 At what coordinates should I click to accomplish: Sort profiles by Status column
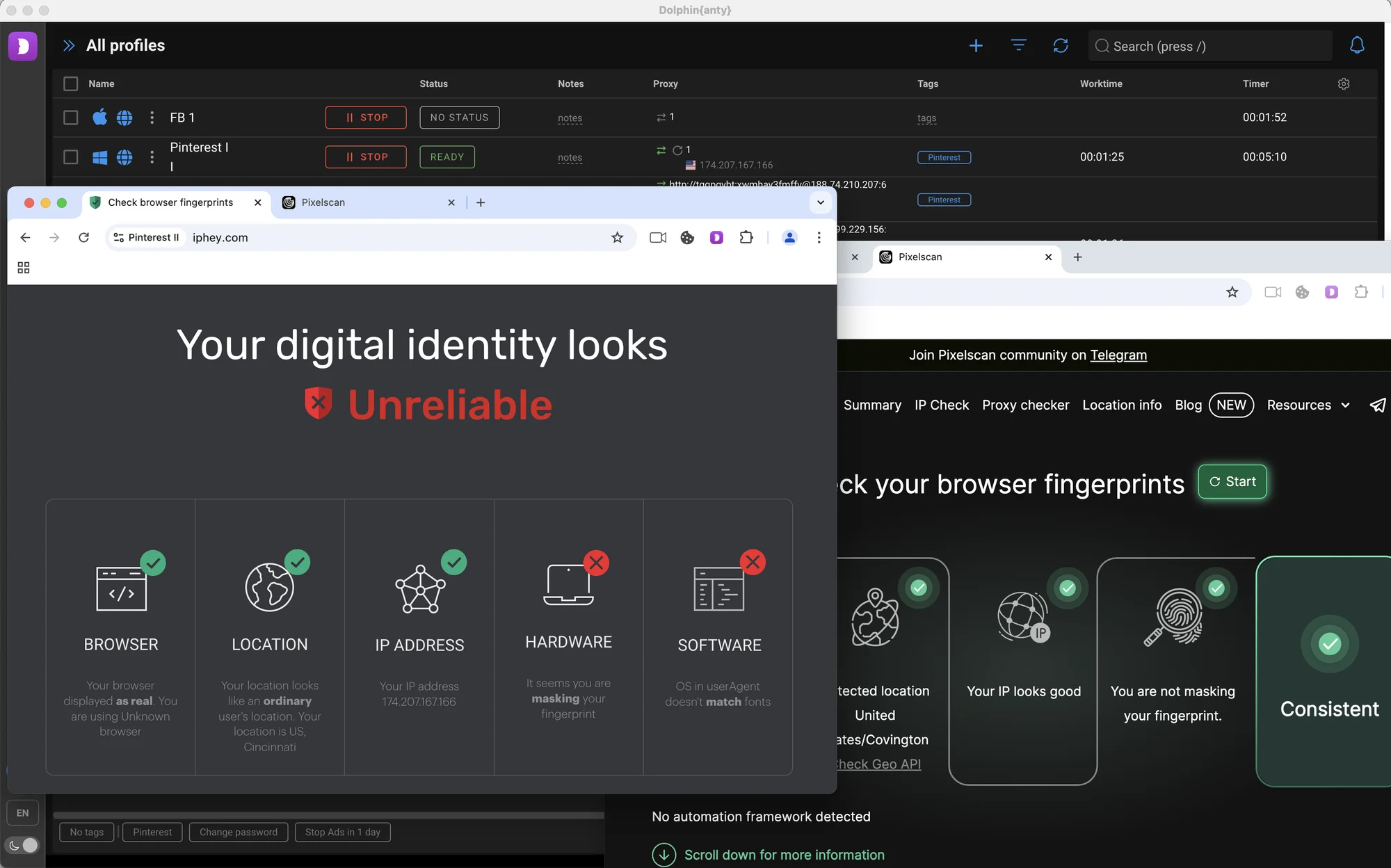(x=433, y=83)
